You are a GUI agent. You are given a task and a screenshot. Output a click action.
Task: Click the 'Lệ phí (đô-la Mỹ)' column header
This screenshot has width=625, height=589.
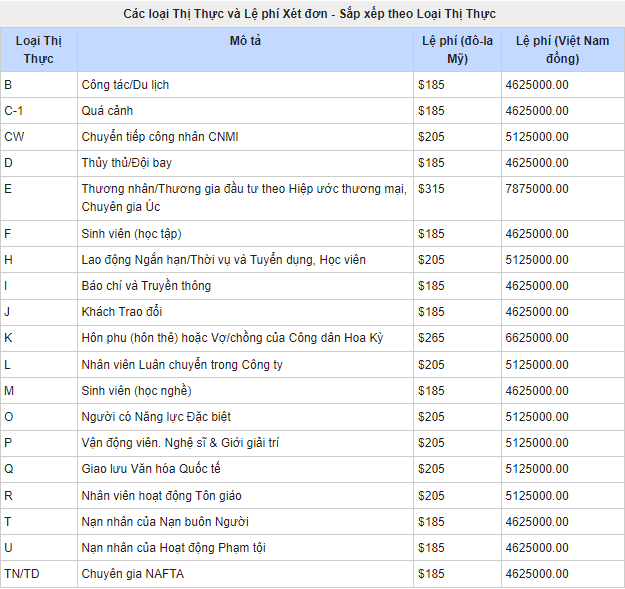pyautogui.click(x=457, y=49)
